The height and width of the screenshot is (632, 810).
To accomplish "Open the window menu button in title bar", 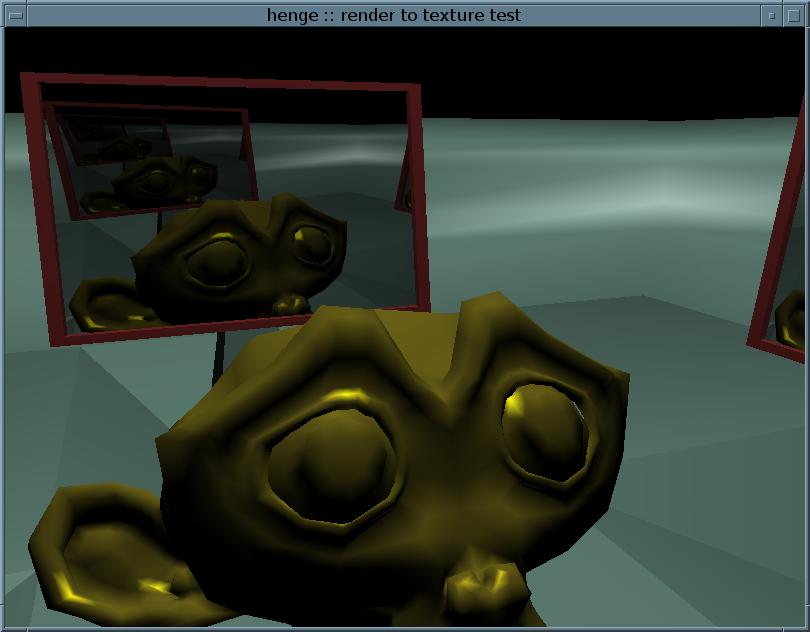I will click(16, 16).
